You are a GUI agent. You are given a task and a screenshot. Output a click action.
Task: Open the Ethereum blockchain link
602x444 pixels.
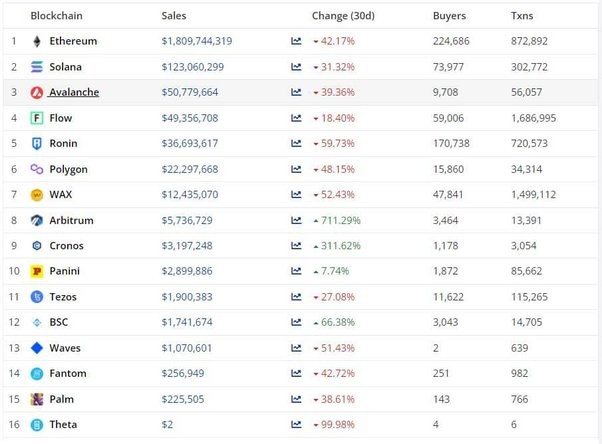pyautogui.click(x=73, y=41)
